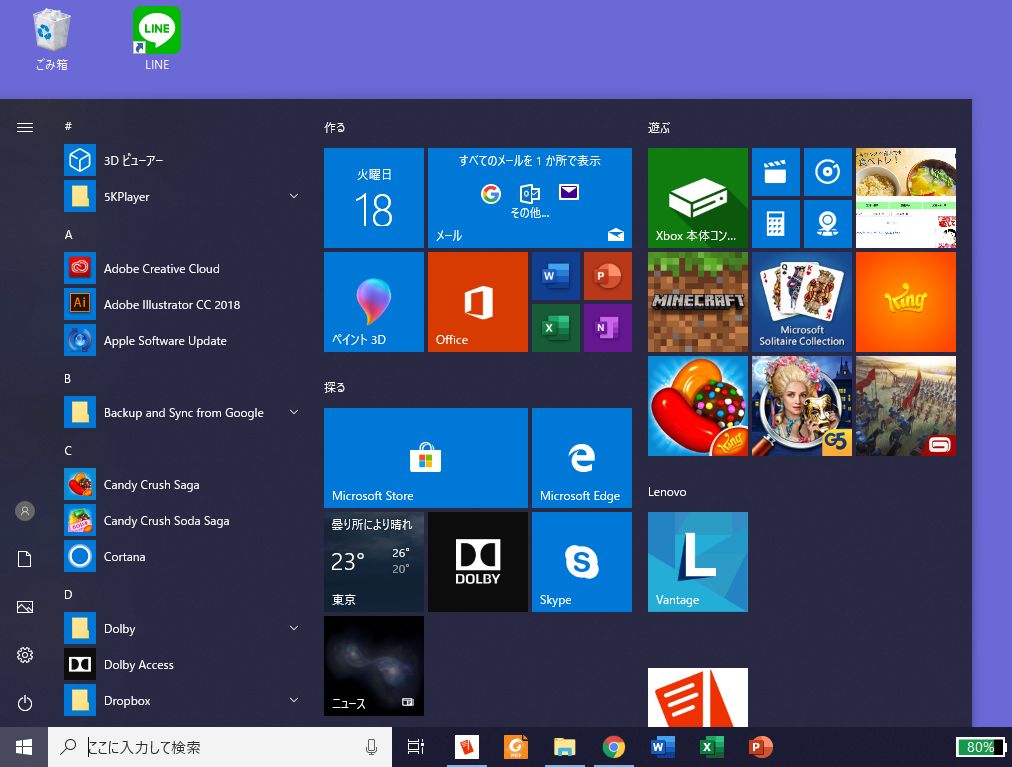Open the Dolby tile
This screenshot has width=1012, height=767.
coord(478,562)
